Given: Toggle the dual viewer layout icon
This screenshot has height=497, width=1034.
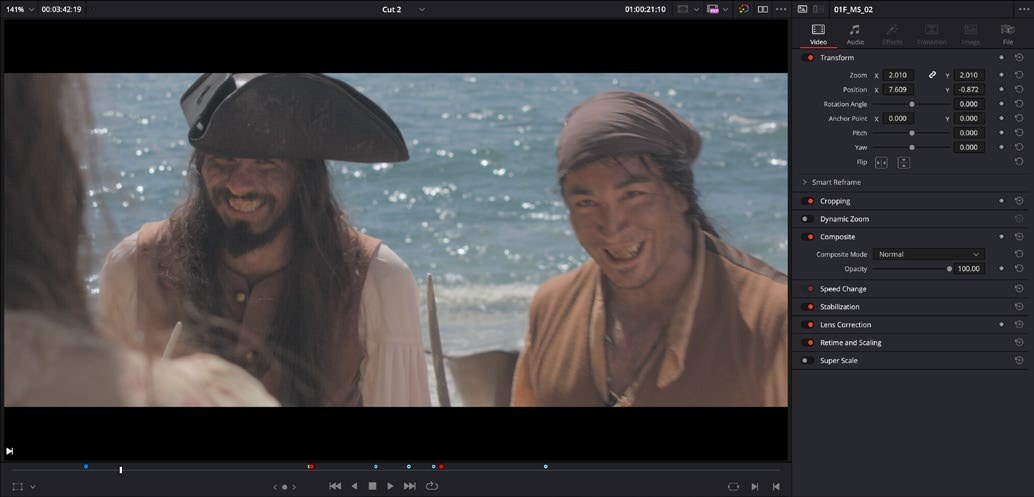Looking at the screenshot, I should point(762,9).
